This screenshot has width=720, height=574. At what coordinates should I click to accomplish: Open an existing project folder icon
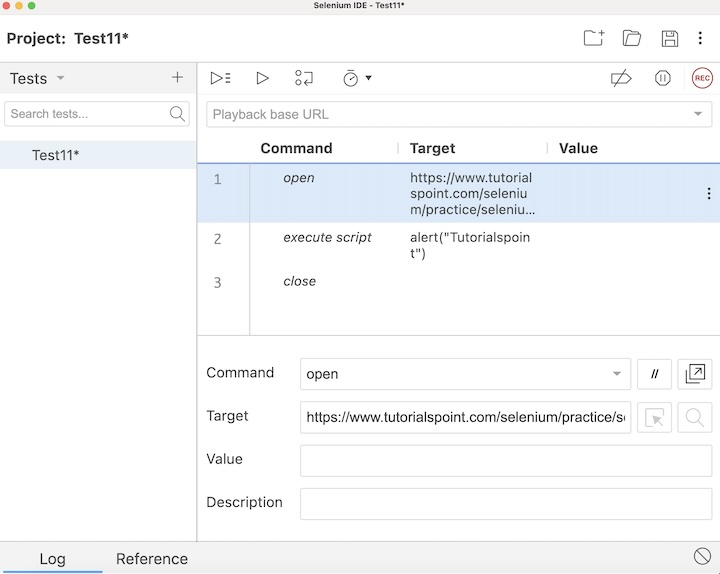coord(632,38)
